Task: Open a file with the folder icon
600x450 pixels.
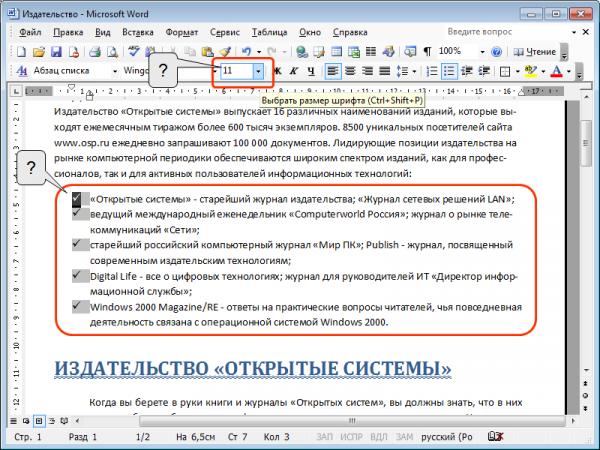Action: (39, 51)
